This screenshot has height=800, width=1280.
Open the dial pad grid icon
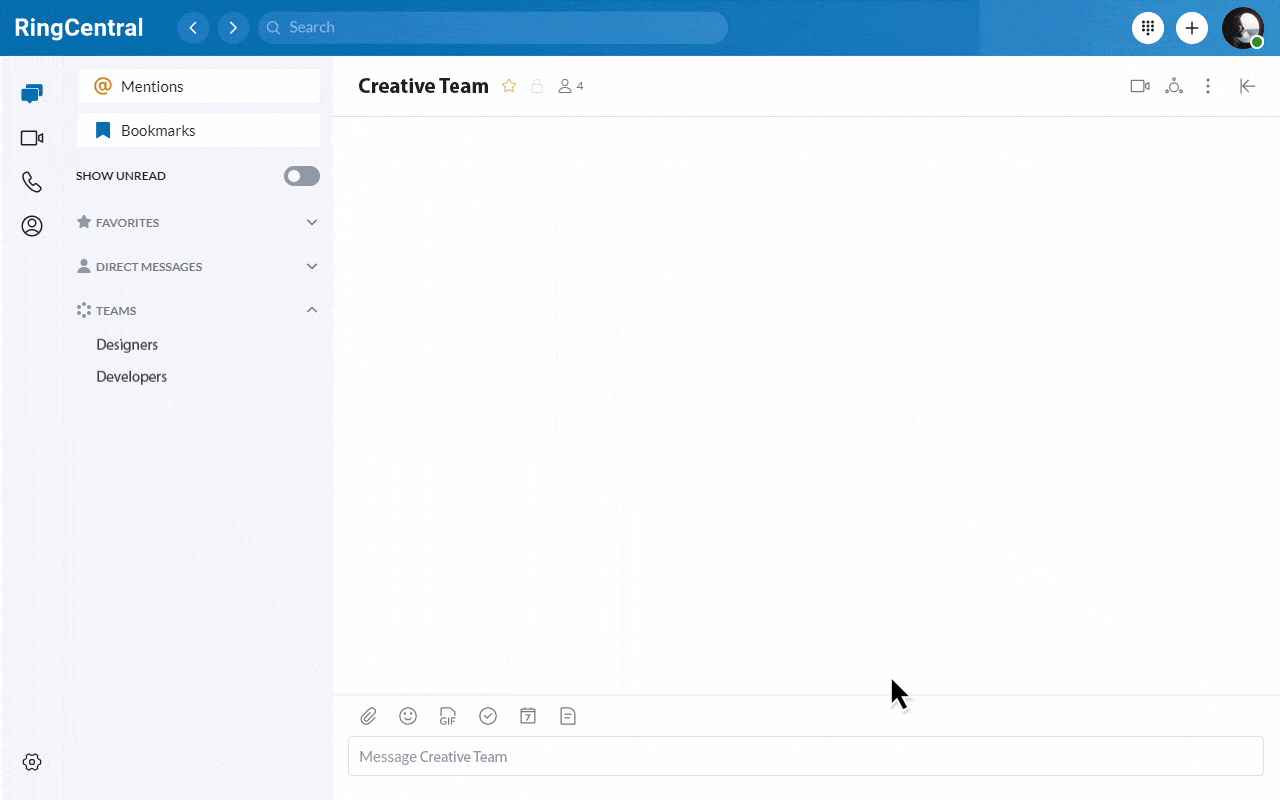point(1147,28)
